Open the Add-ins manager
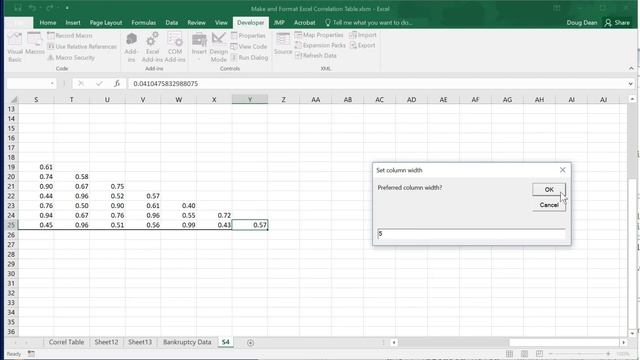Screen dimensions: 640x360 click(x=131, y=47)
